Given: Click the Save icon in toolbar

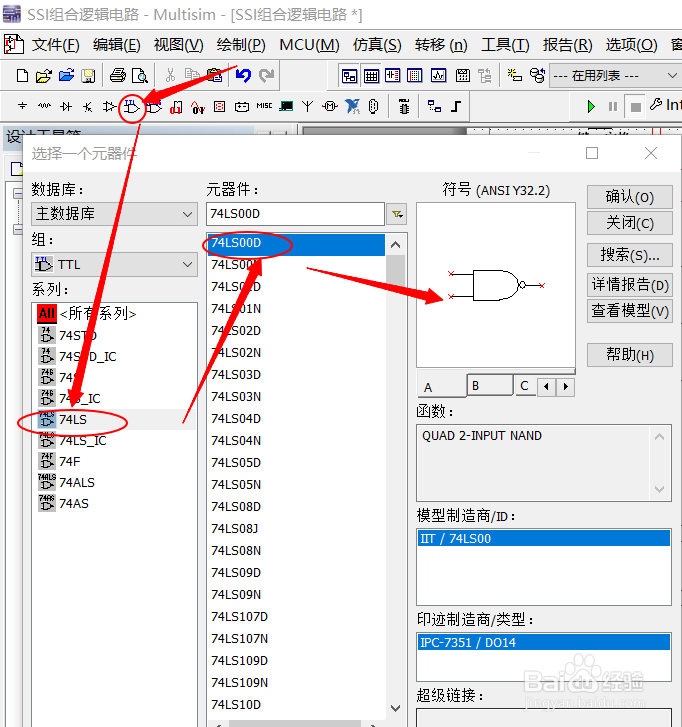Looking at the screenshot, I should (x=88, y=75).
